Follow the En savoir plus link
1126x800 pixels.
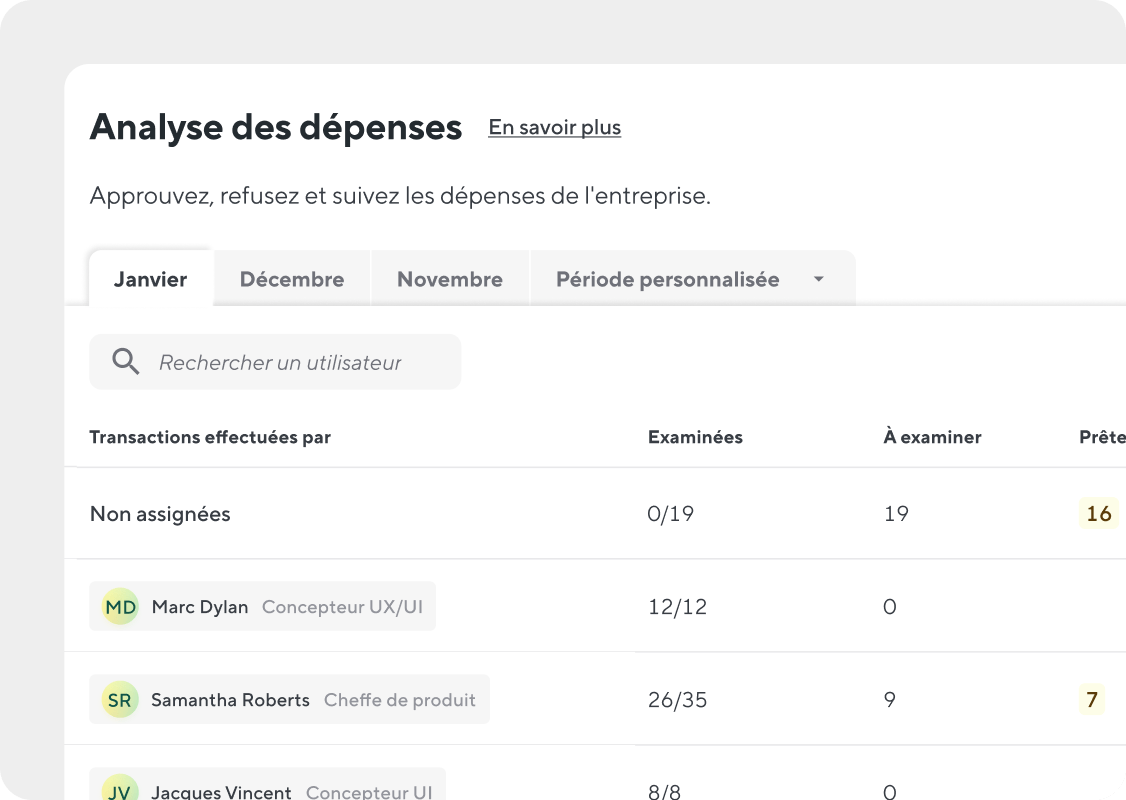(554, 127)
